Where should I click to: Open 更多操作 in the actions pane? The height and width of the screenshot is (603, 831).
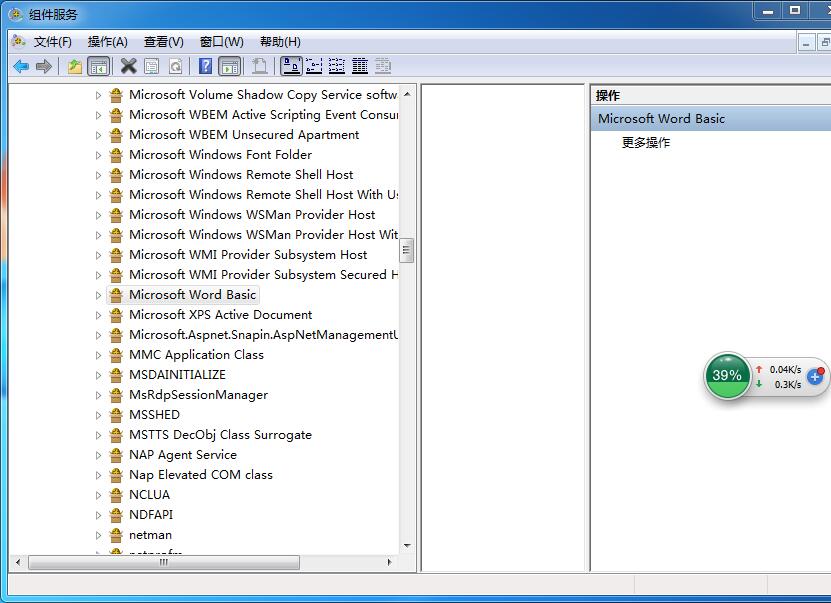[x=646, y=143]
